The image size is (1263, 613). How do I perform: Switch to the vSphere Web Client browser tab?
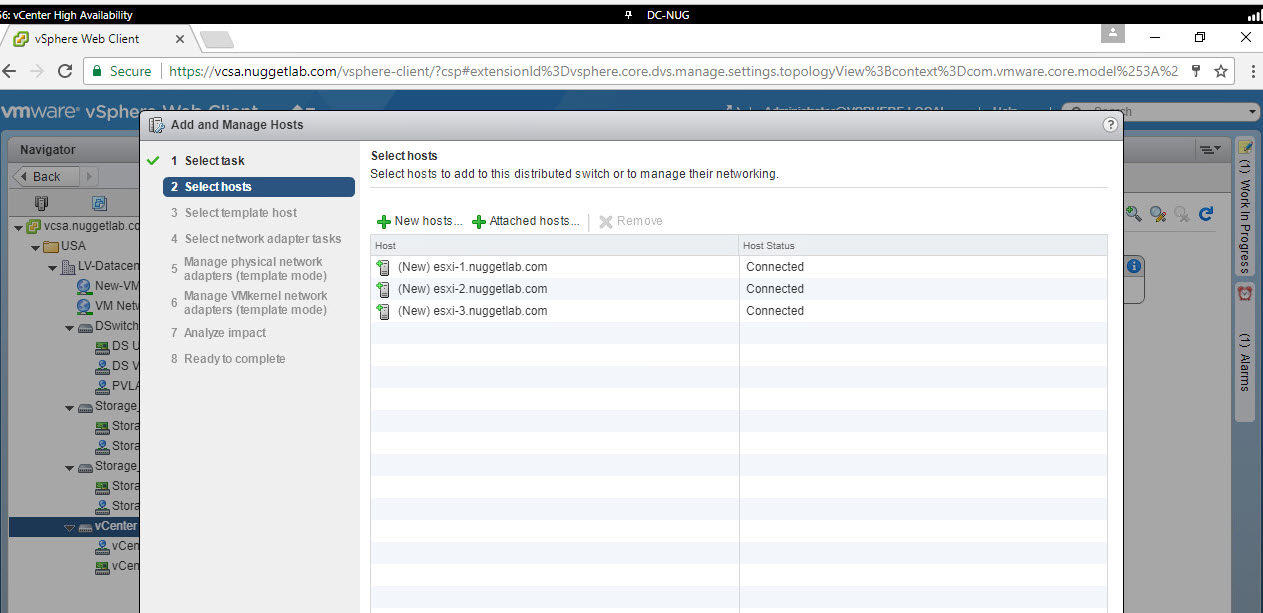point(95,39)
